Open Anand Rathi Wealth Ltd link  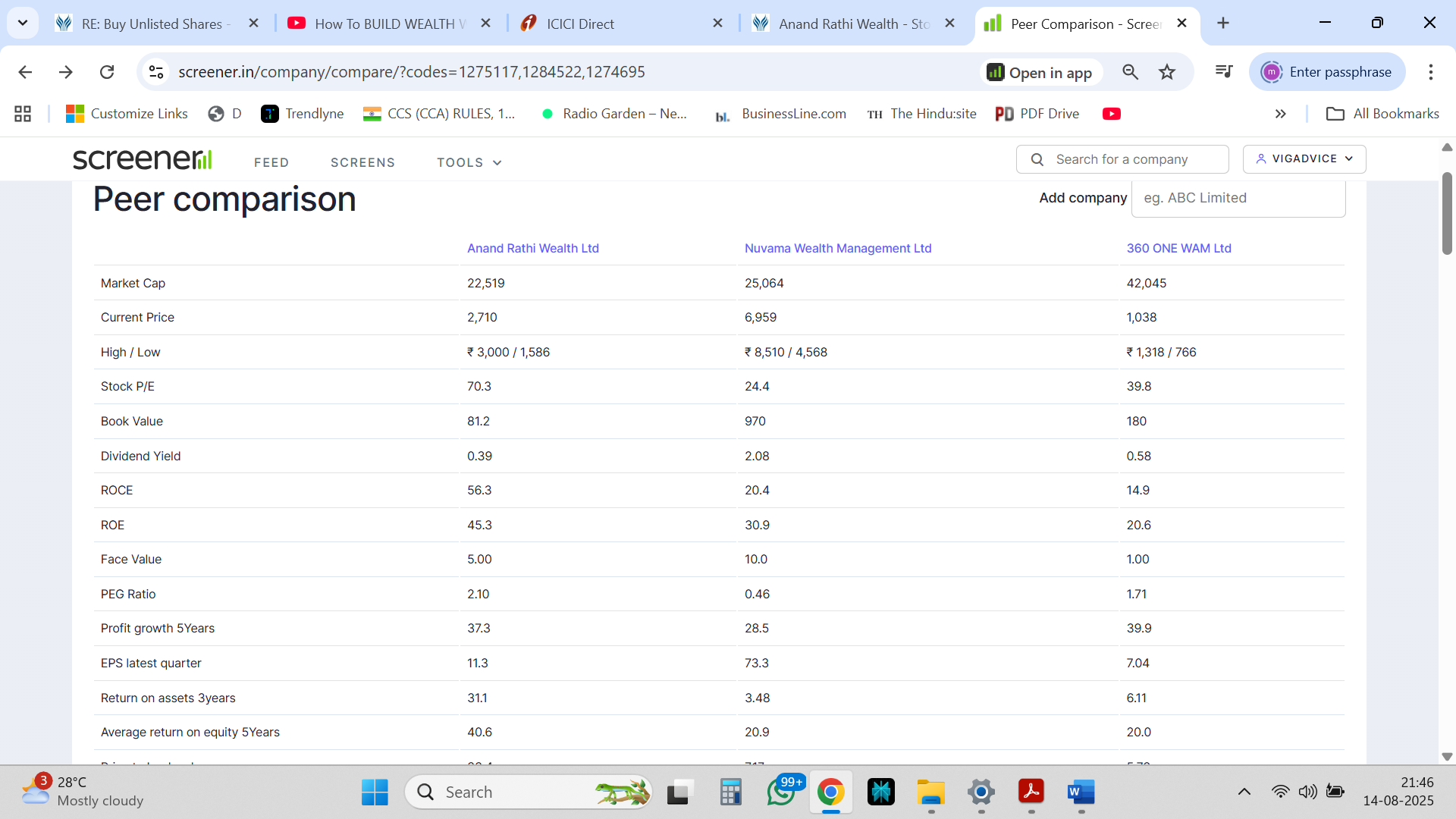click(532, 248)
